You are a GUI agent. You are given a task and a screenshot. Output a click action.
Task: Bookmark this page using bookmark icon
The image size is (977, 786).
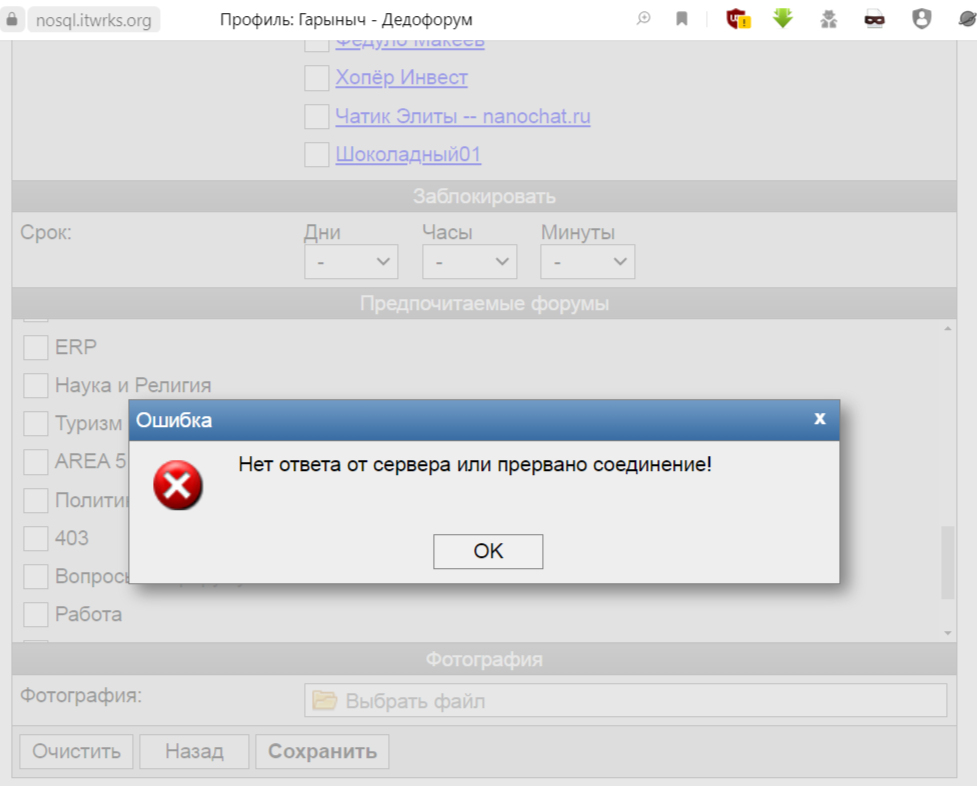682,19
